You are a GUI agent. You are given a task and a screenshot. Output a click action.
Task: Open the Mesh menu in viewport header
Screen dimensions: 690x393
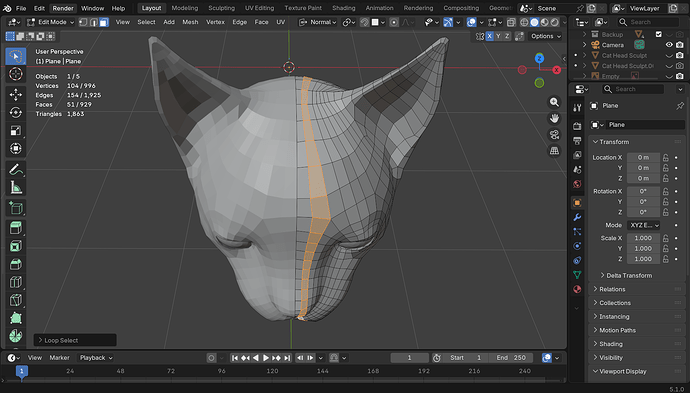coord(190,22)
